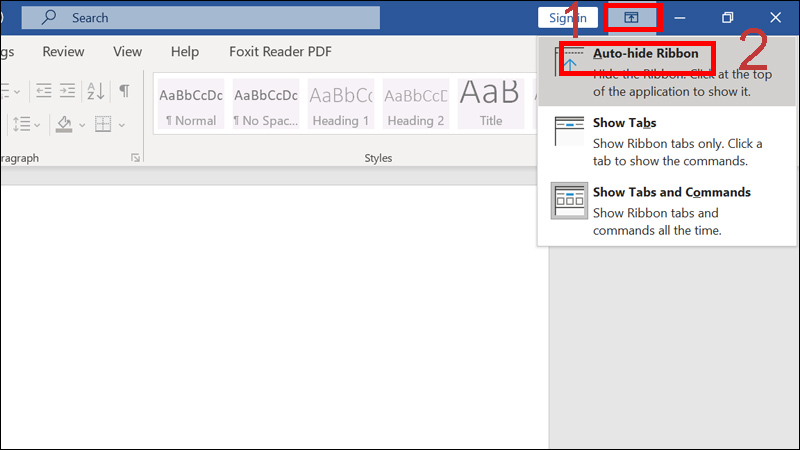Open the Review ribbon tab
The width and height of the screenshot is (800, 450).
click(x=63, y=52)
